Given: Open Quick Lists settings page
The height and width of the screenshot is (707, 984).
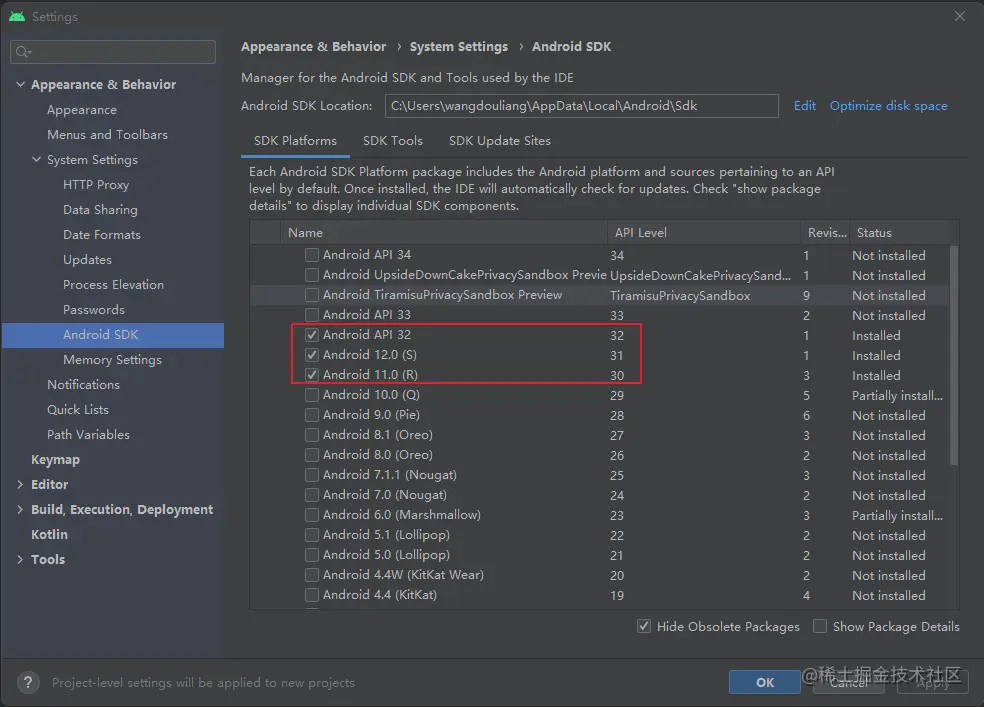Looking at the screenshot, I should (78, 410).
